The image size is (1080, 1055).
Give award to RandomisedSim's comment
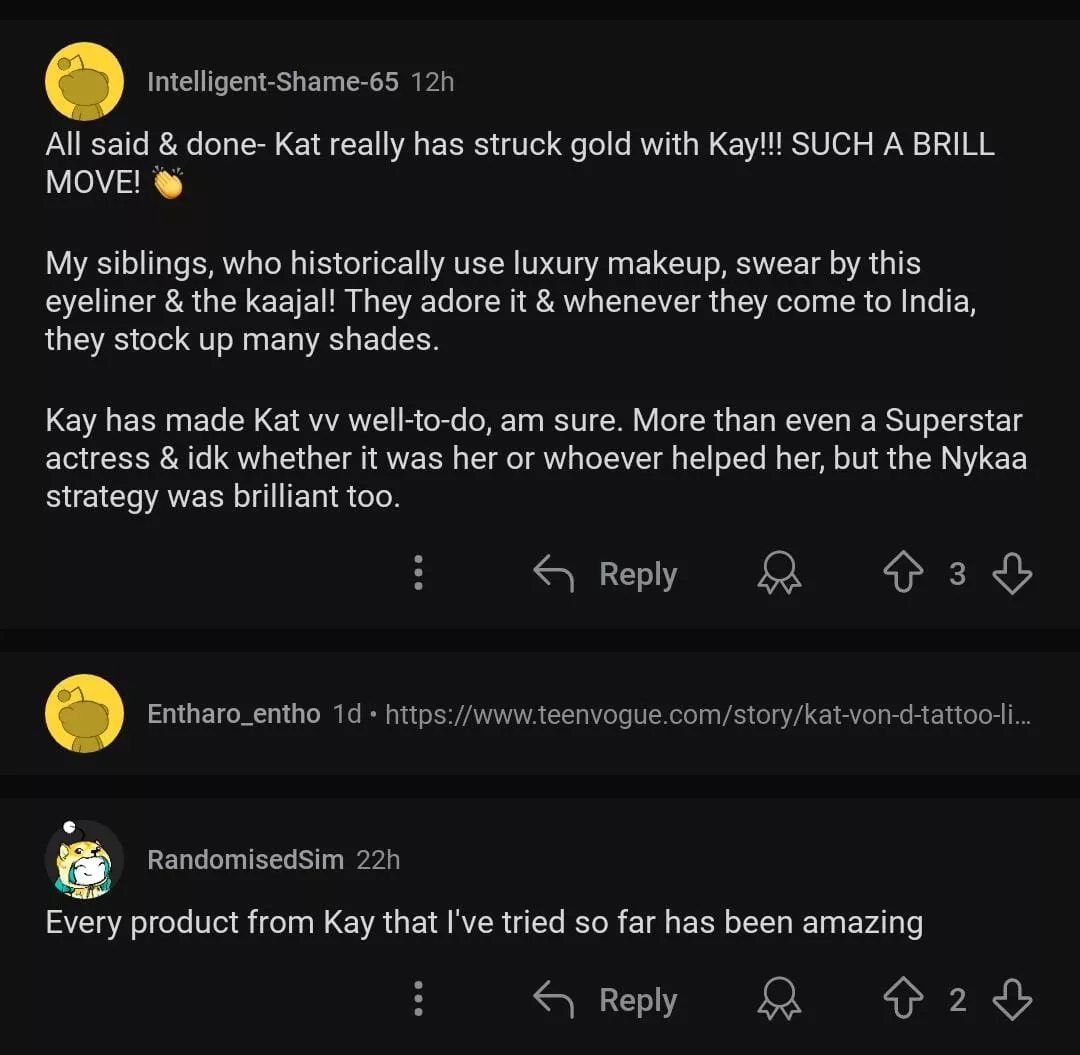(x=779, y=1000)
